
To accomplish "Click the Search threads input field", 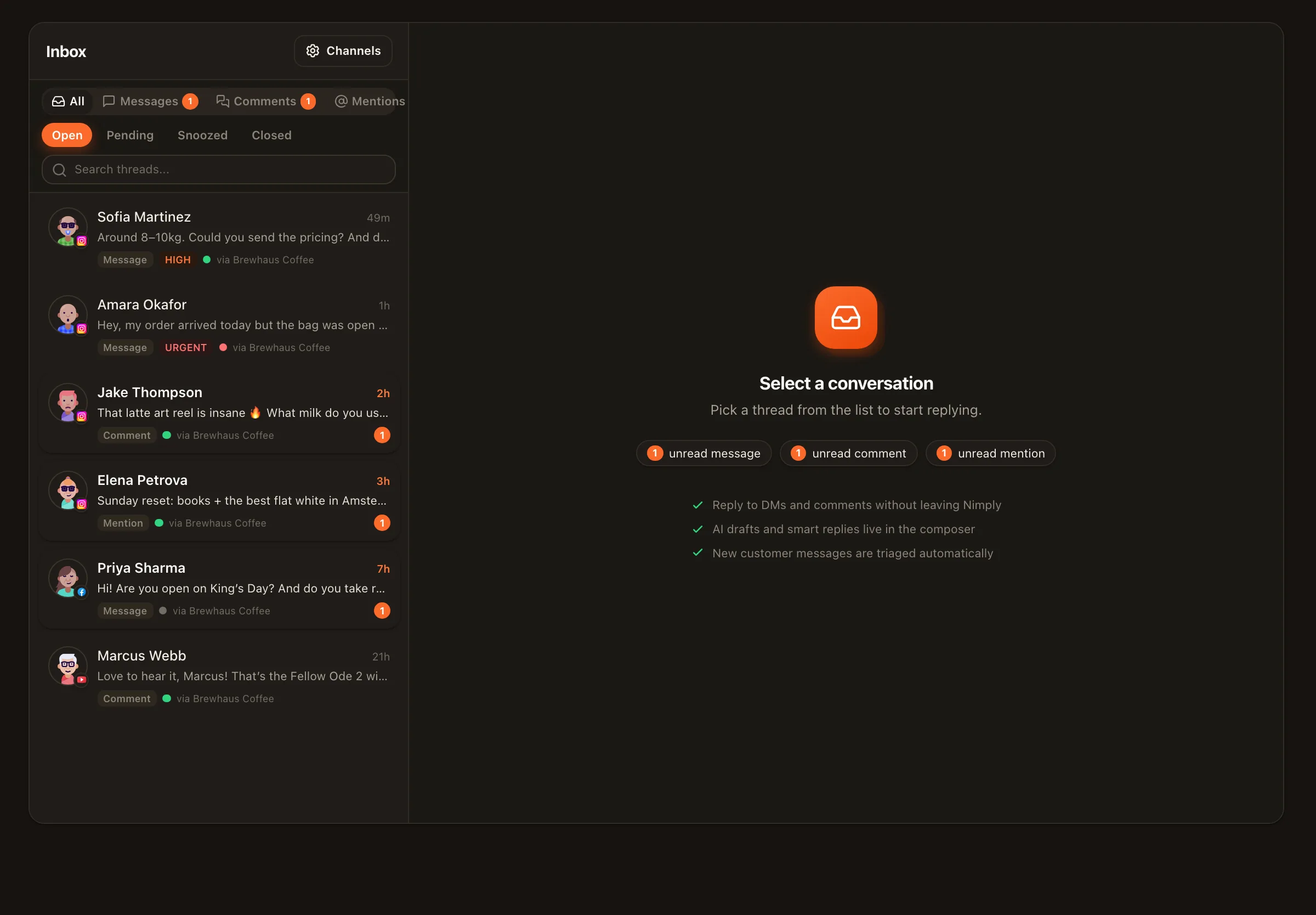I will [218, 170].
